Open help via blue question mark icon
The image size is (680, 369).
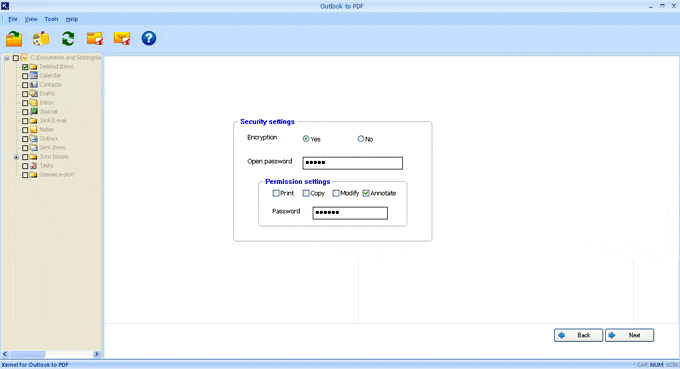click(x=149, y=39)
